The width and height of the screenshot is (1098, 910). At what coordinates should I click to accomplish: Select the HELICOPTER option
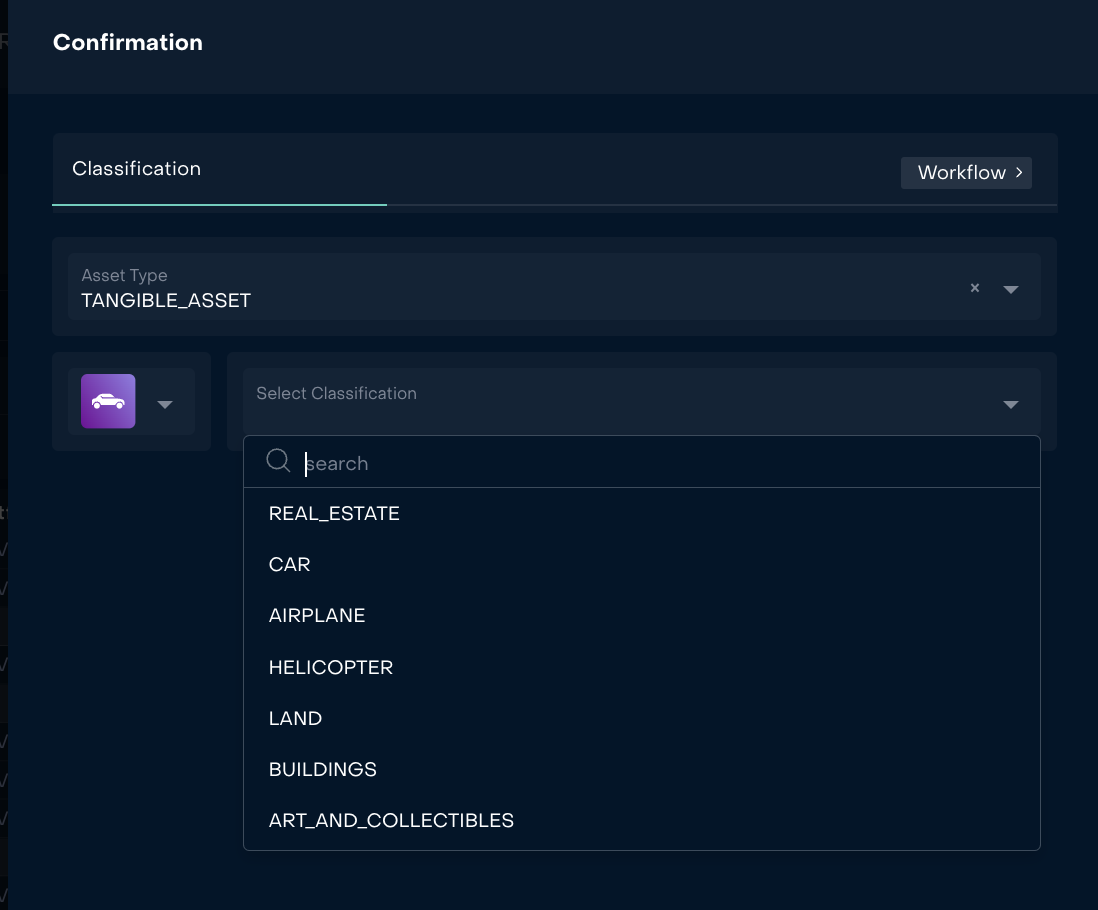[331, 667]
